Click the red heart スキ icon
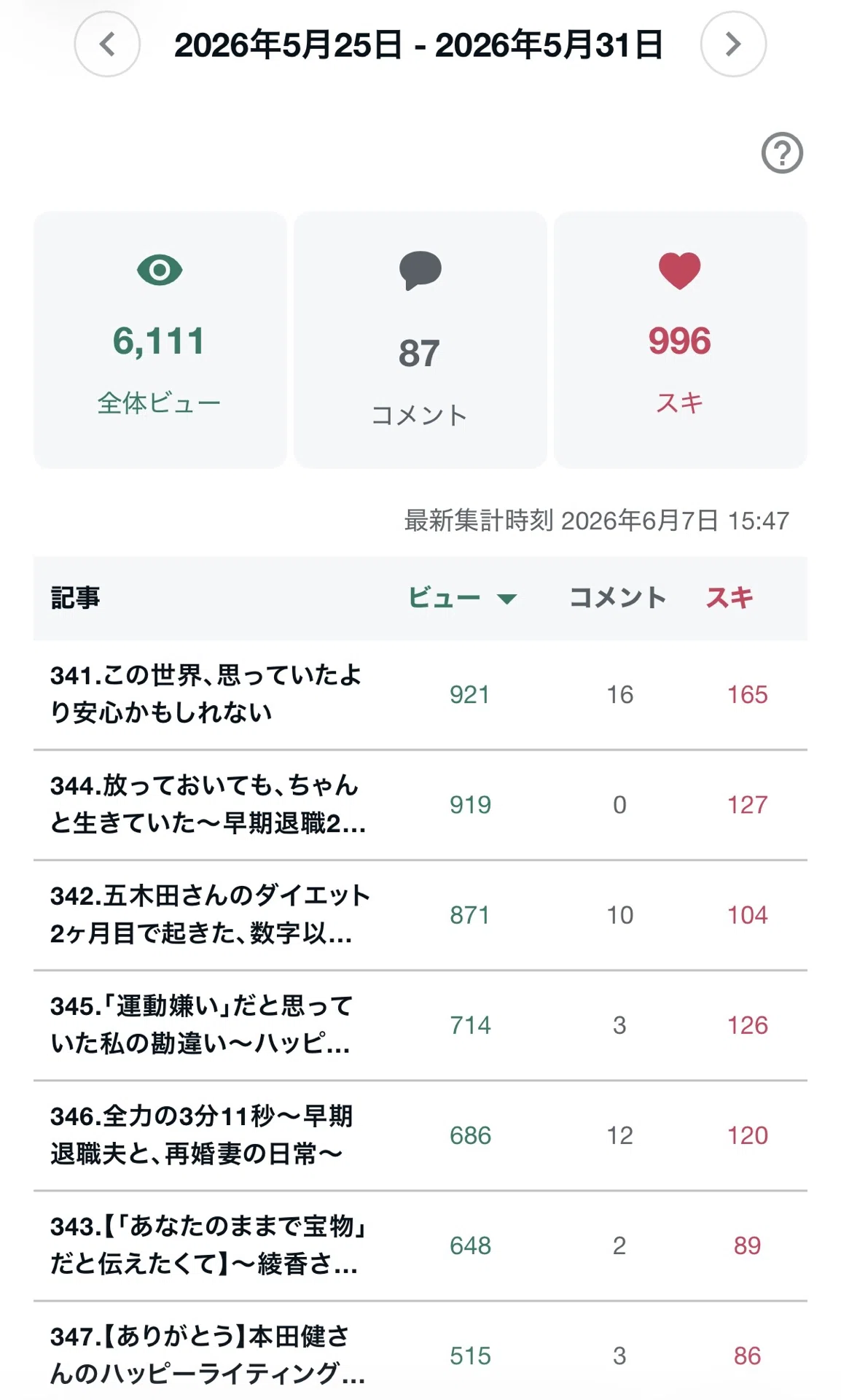The height and width of the screenshot is (1400, 841). click(679, 271)
